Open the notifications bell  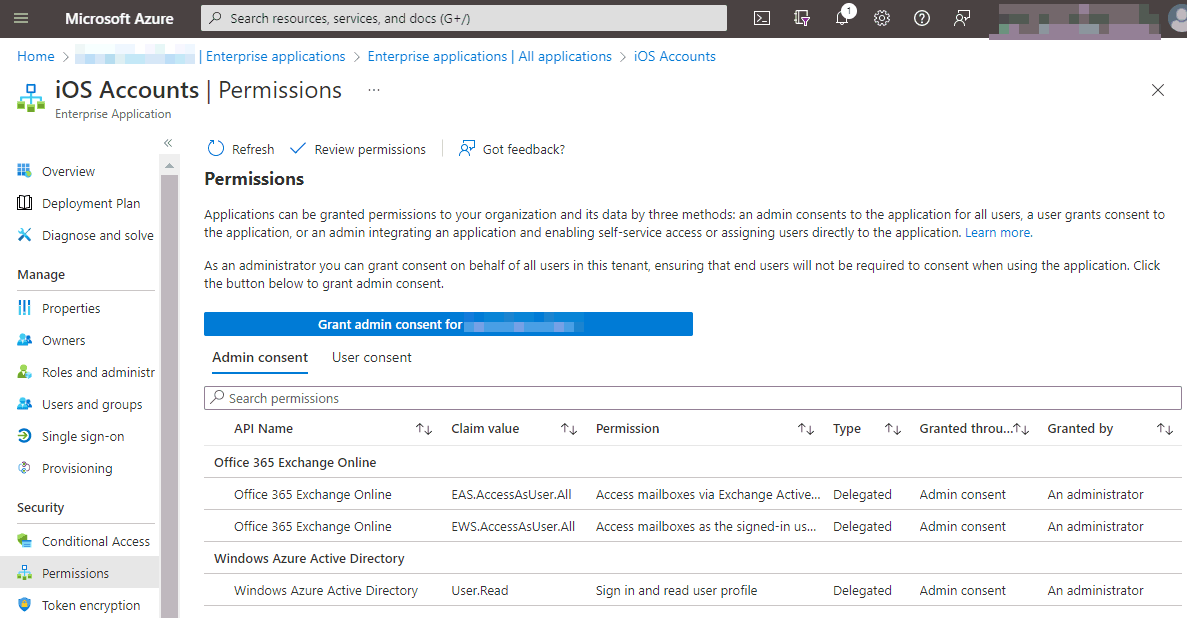point(843,17)
